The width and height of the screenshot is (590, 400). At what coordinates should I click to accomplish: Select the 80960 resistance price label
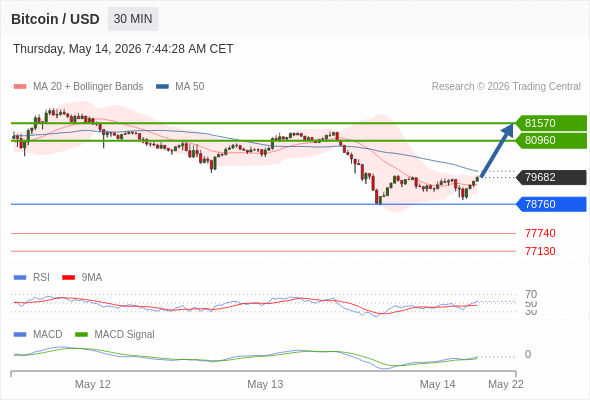coord(551,140)
